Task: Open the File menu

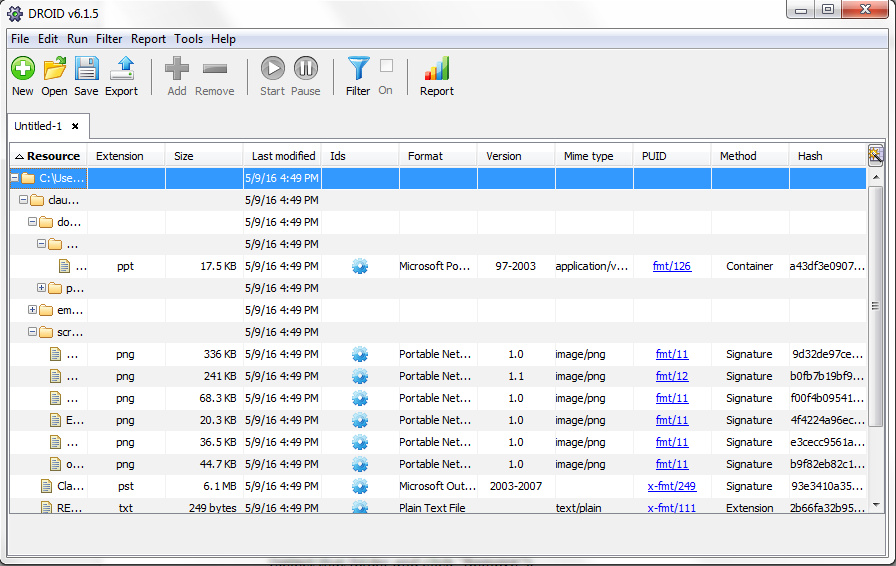Action: pos(20,39)
